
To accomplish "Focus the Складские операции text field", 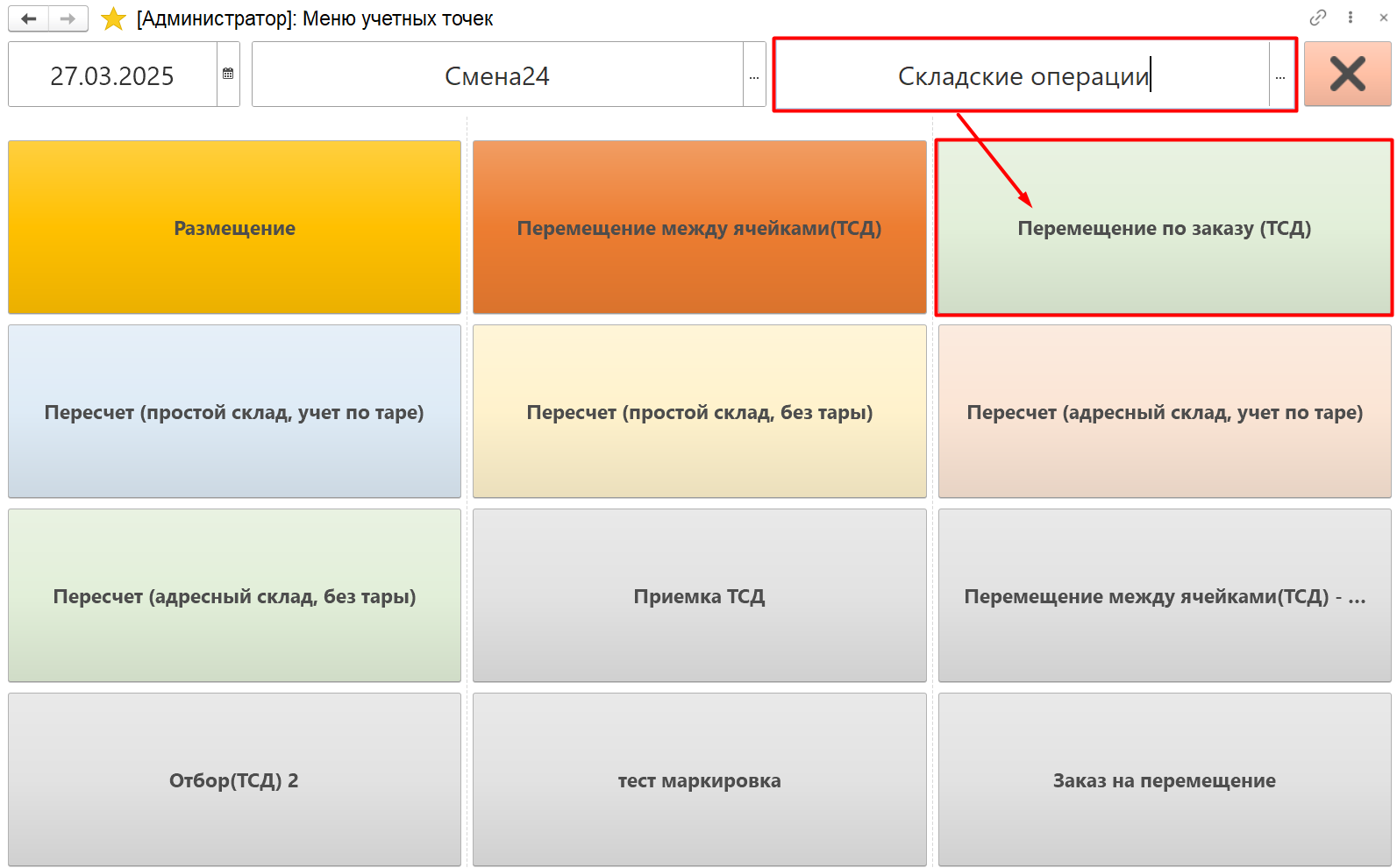I will pos(1023,76).
